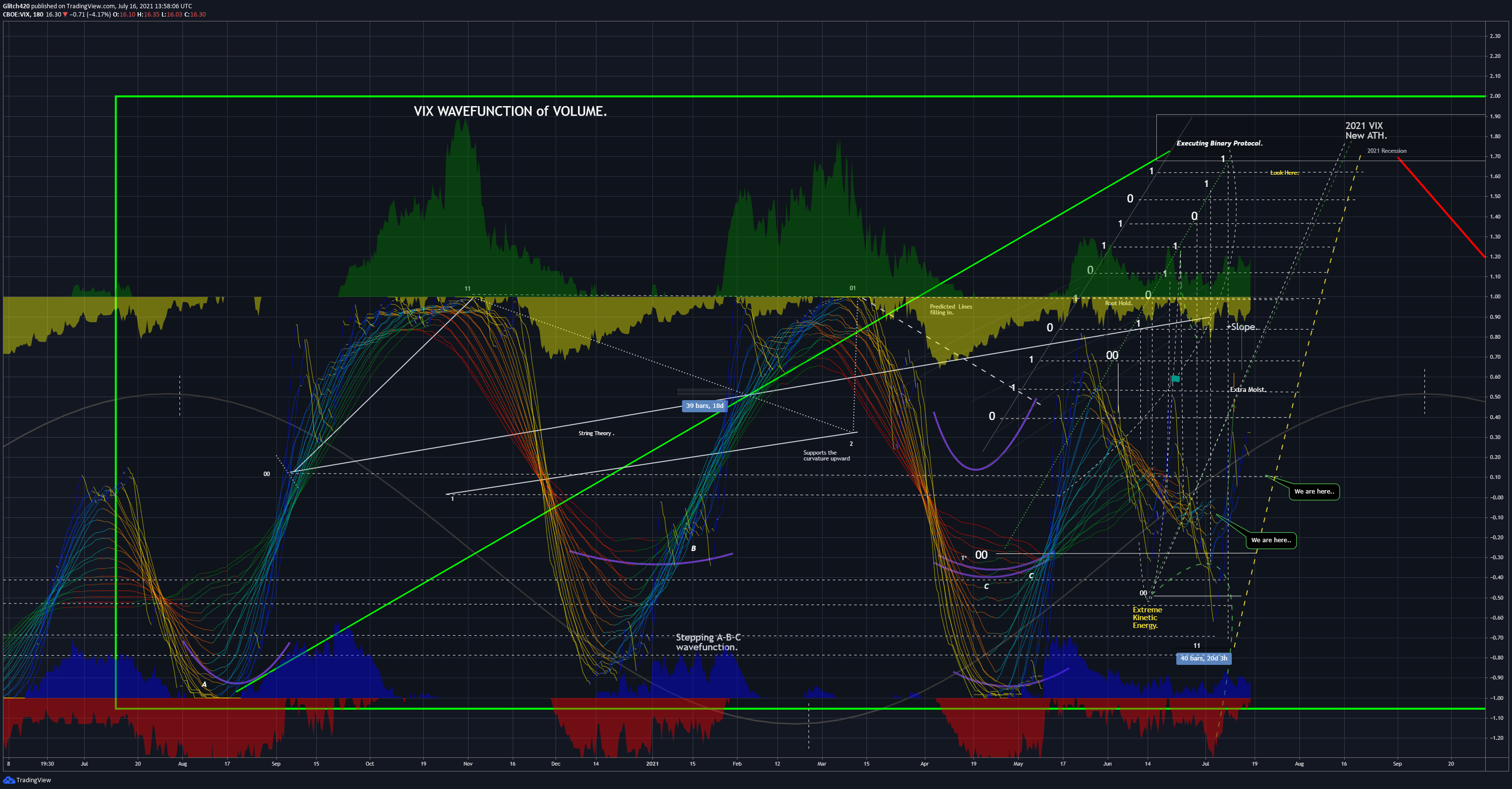
Task: Click the +Slope annotation
Action: [x=1241, y=327]
